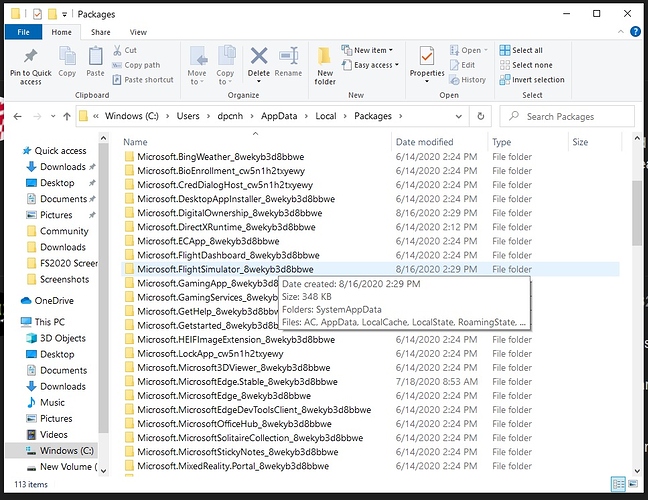Click Pin to Quick access icon
This screenshot has width=648, height=500.
[x=31, y=57]
